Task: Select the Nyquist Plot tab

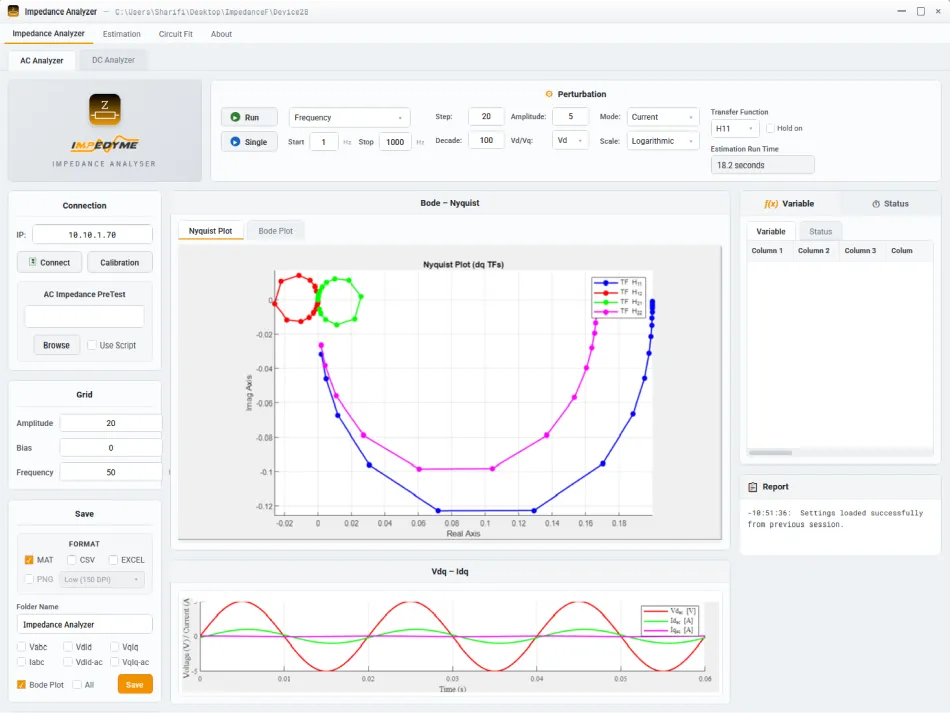Action: coord(210,231)
